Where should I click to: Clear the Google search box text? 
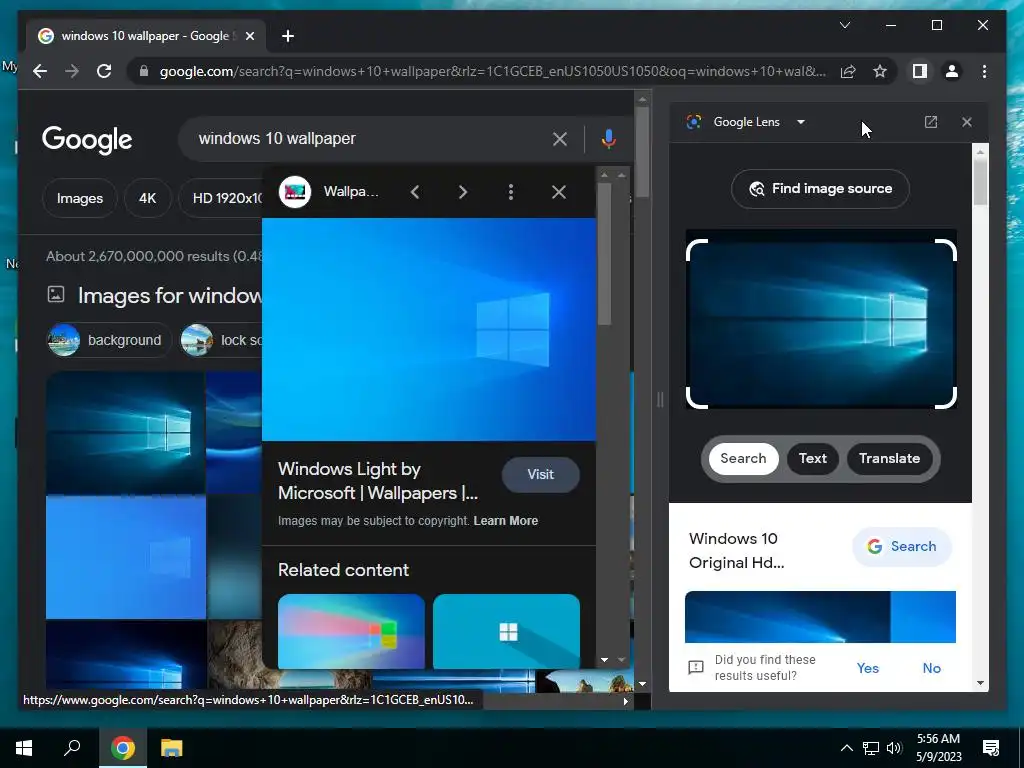coord(560,138)
